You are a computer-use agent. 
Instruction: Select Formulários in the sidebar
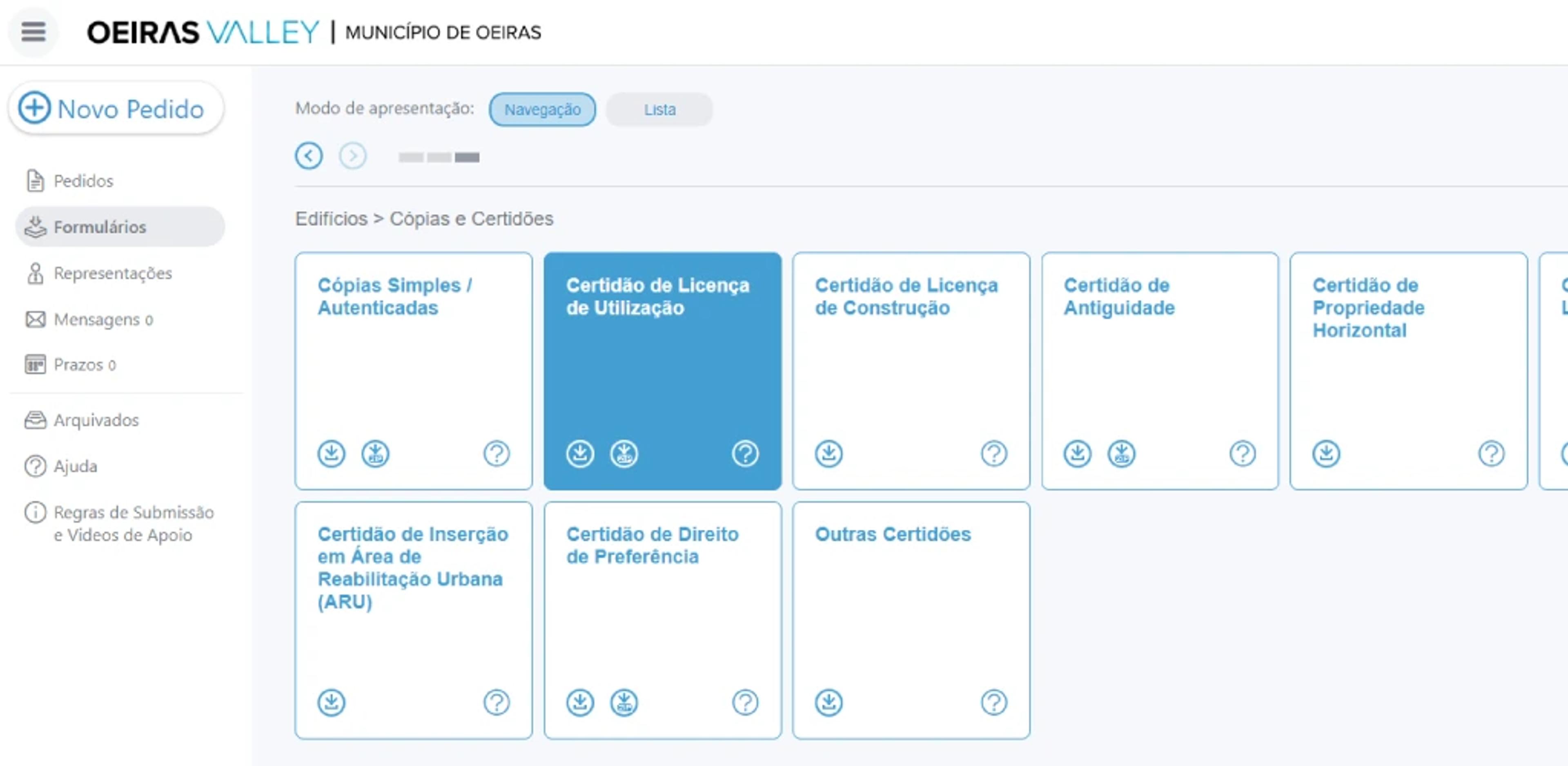120,226
